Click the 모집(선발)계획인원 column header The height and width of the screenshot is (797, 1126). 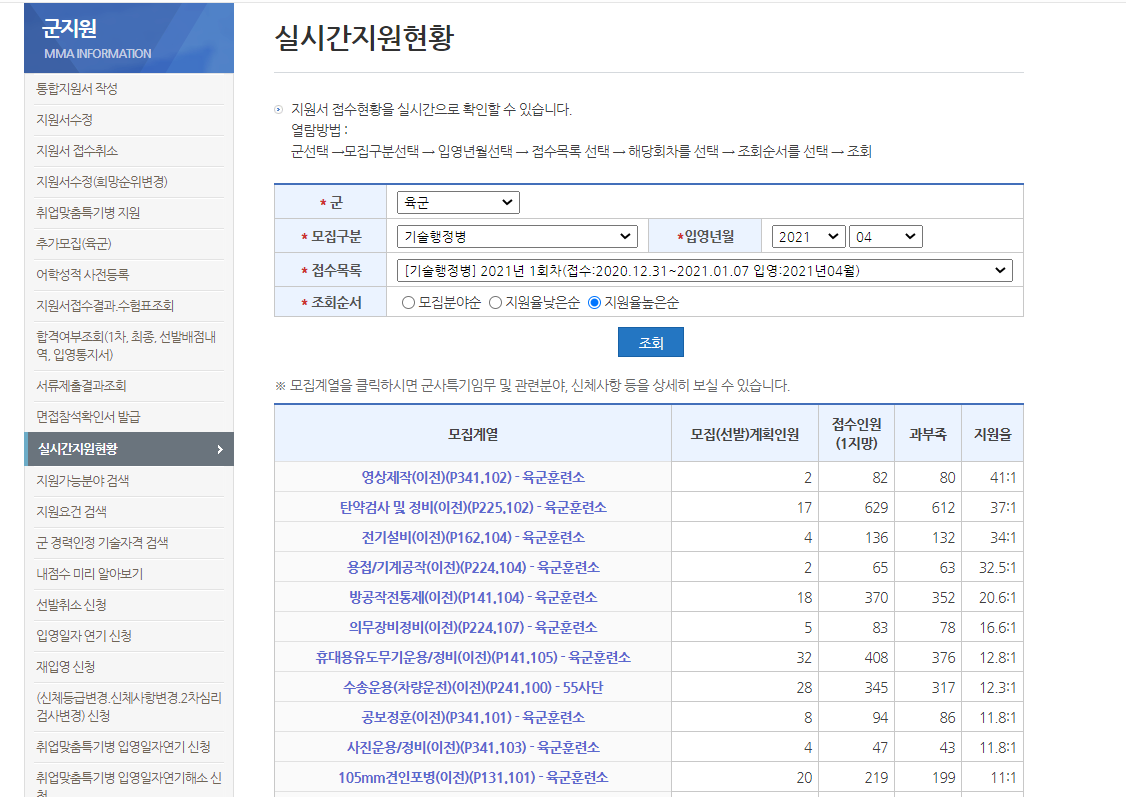click(x=745, y=434)
